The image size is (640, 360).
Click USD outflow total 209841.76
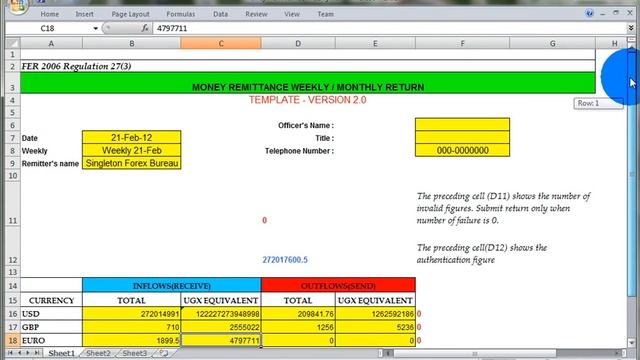pos(298,313)
